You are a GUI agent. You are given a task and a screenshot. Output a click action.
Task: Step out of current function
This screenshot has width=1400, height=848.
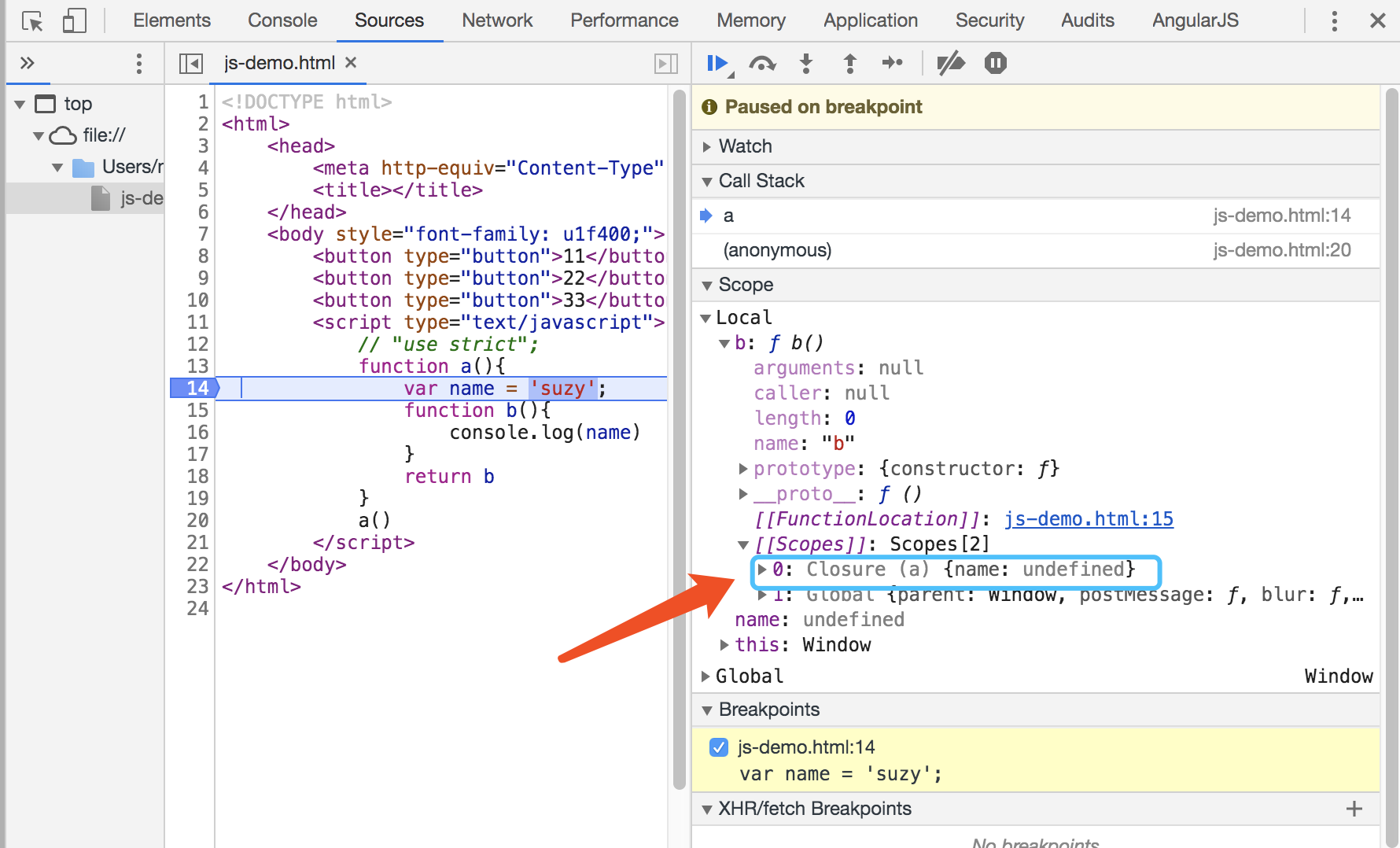pyautogui.click(x=849, y=63)
